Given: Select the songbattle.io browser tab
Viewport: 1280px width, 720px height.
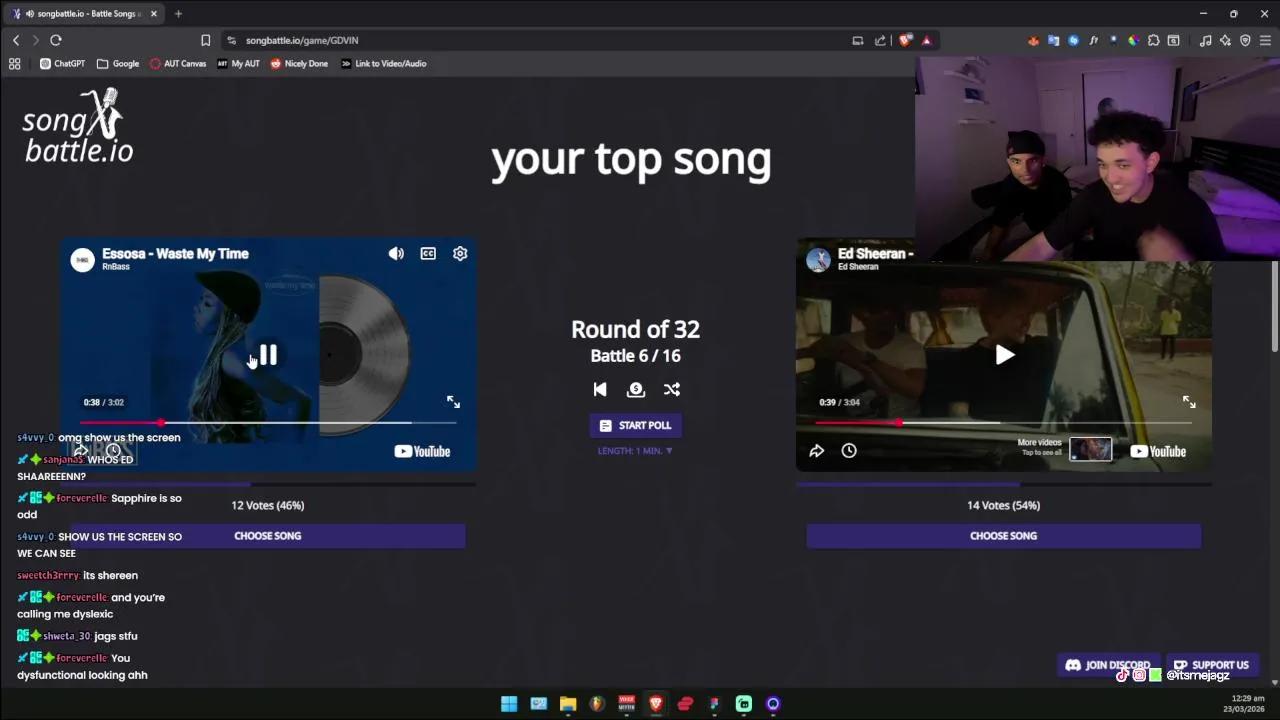Looking at the screenshot, I should pos(85,14).
